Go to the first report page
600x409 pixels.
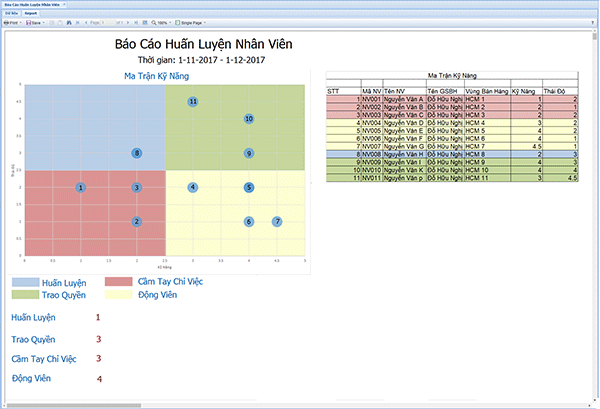pos(78,23)
